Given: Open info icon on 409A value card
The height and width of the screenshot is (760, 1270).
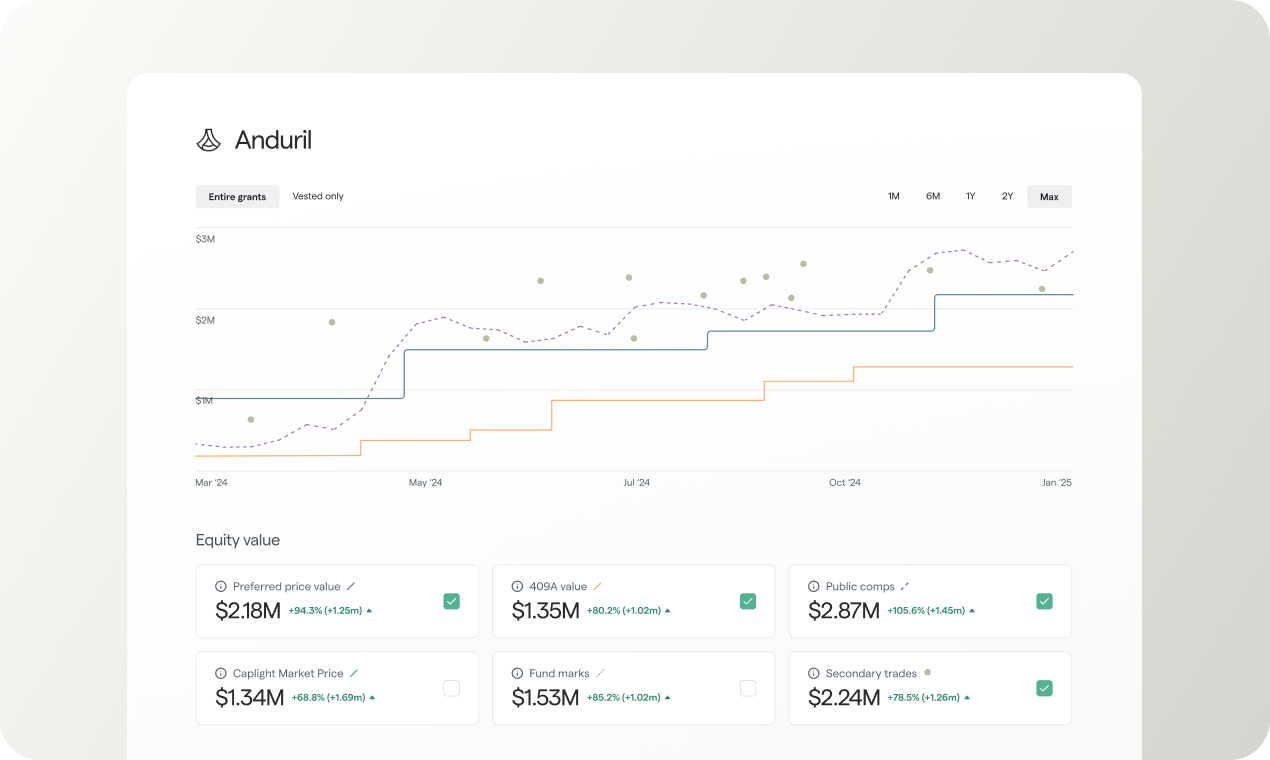Looking at the screenshot, I should tap(517, 587).
